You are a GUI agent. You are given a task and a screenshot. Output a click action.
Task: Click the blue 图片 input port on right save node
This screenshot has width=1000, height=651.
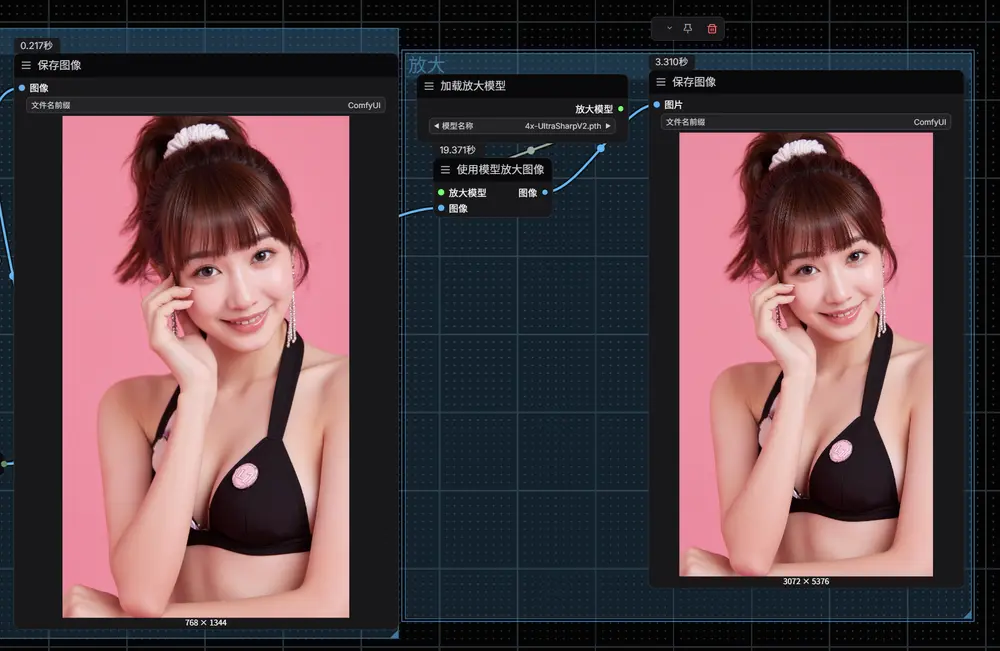tap(657, 105)
